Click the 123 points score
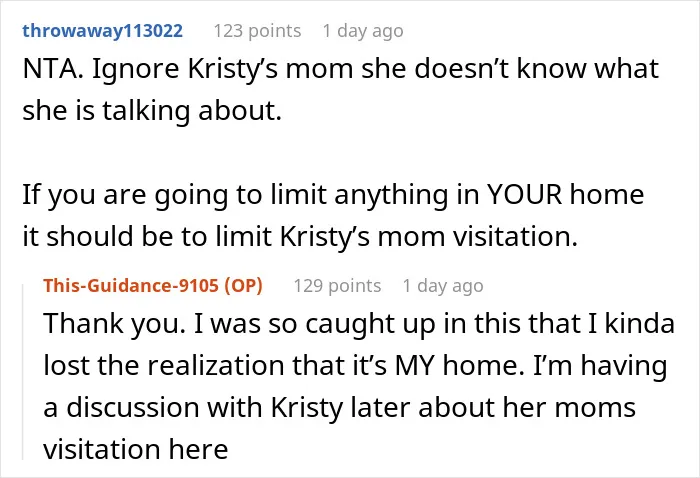The height and width of the screenshot is (478, 700). click(x=257, y=31)
